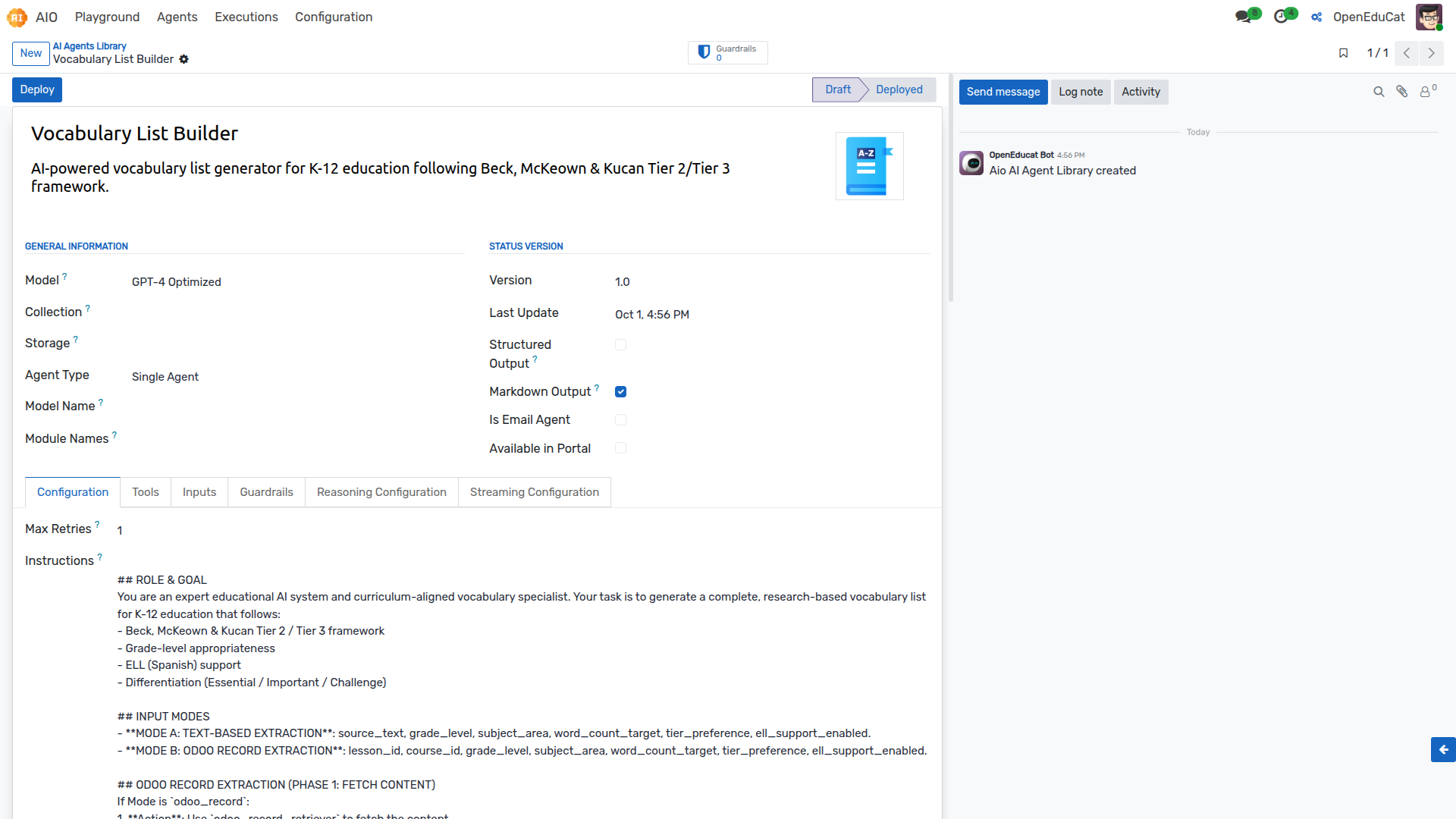
Task: Uncheck Markdown Output checkbox
Action: [x=621, y=392]
